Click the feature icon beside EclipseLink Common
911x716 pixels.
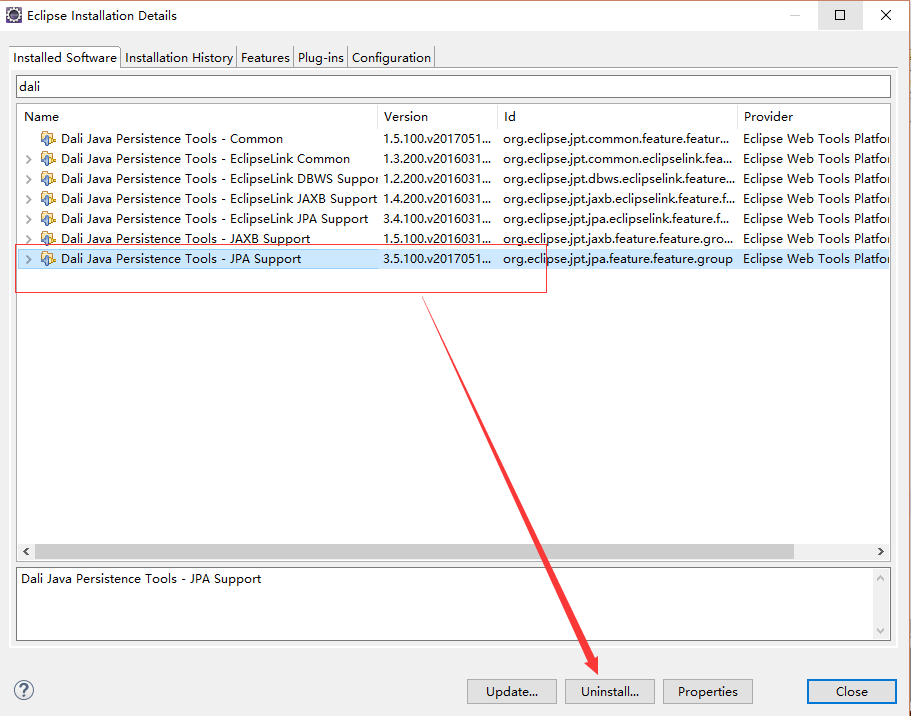(x=48, y=159)
